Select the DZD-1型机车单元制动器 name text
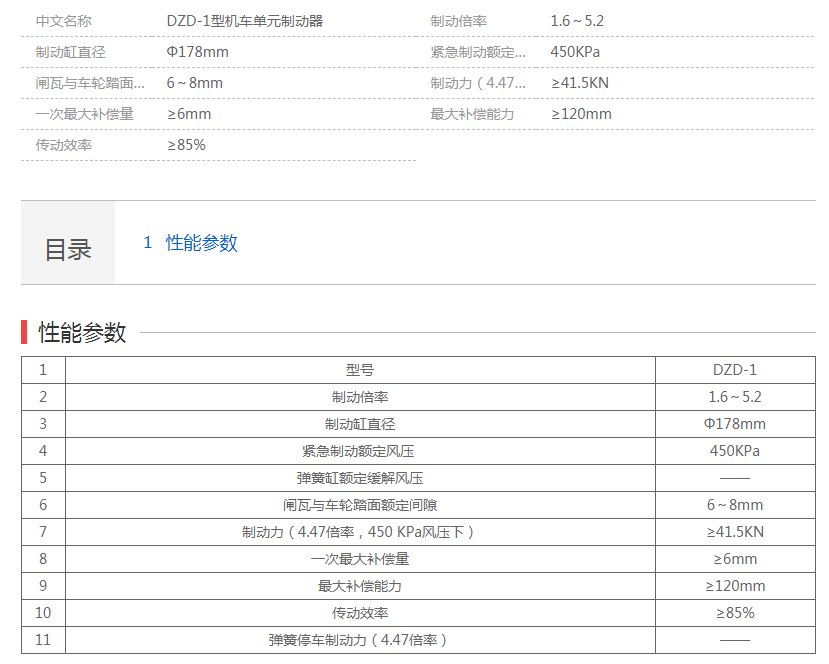 (250, 19)
